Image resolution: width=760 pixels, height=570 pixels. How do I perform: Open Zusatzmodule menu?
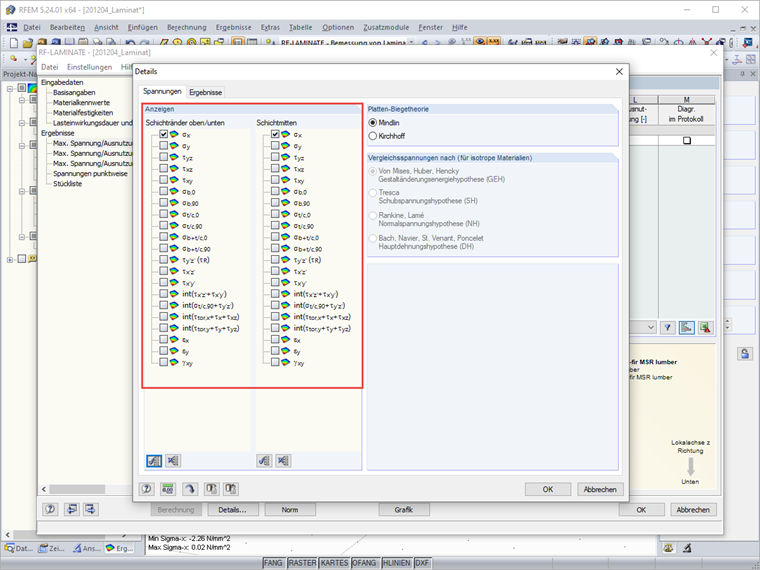pos(386,28)
